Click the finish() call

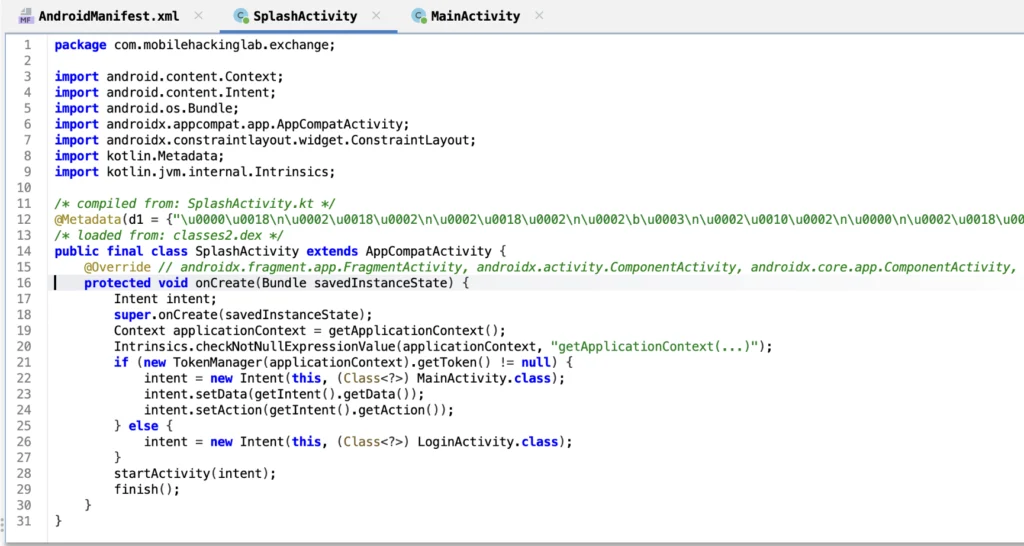147,490
